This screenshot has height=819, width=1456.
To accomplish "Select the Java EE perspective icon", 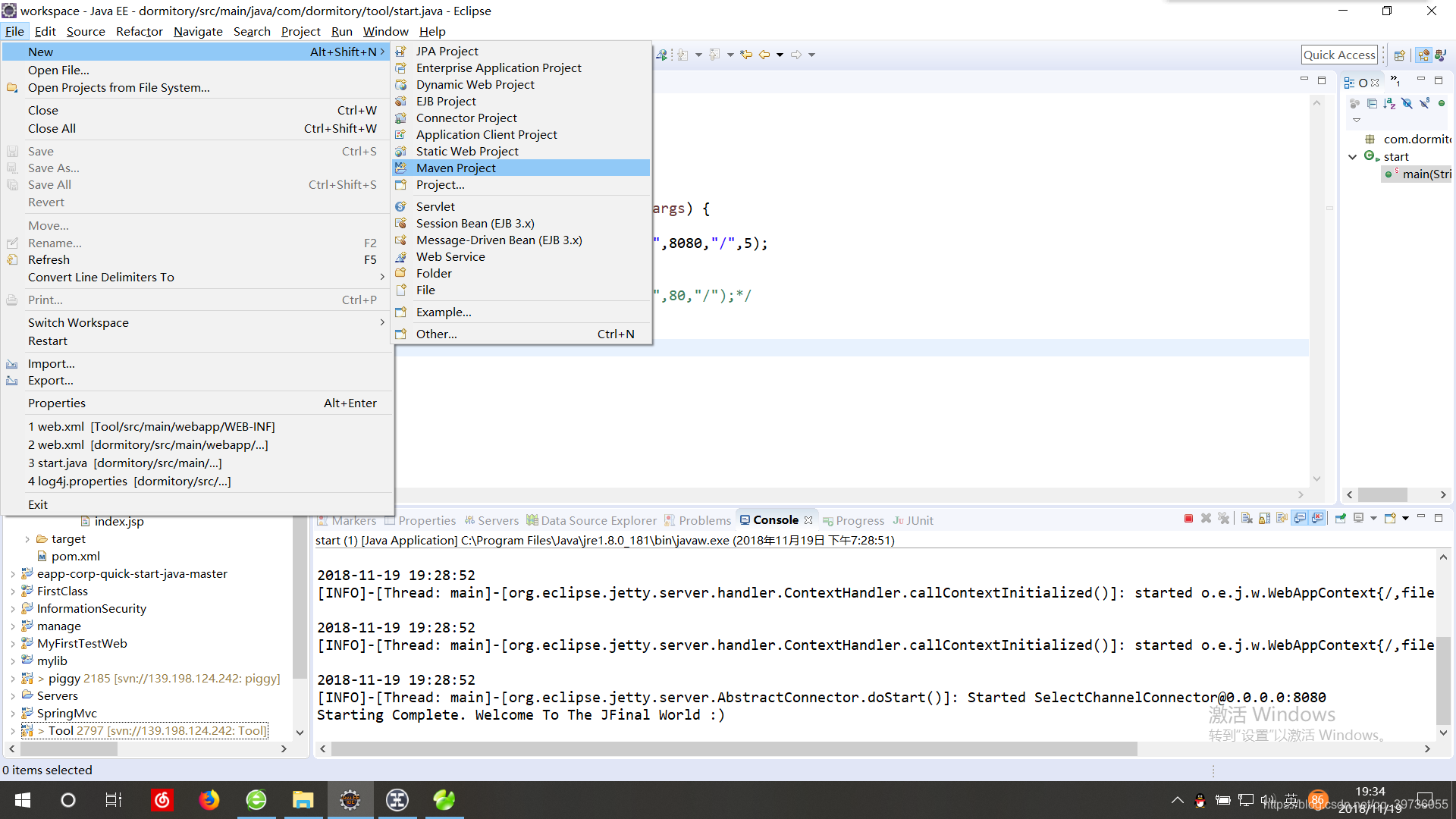I will 1423,55.
